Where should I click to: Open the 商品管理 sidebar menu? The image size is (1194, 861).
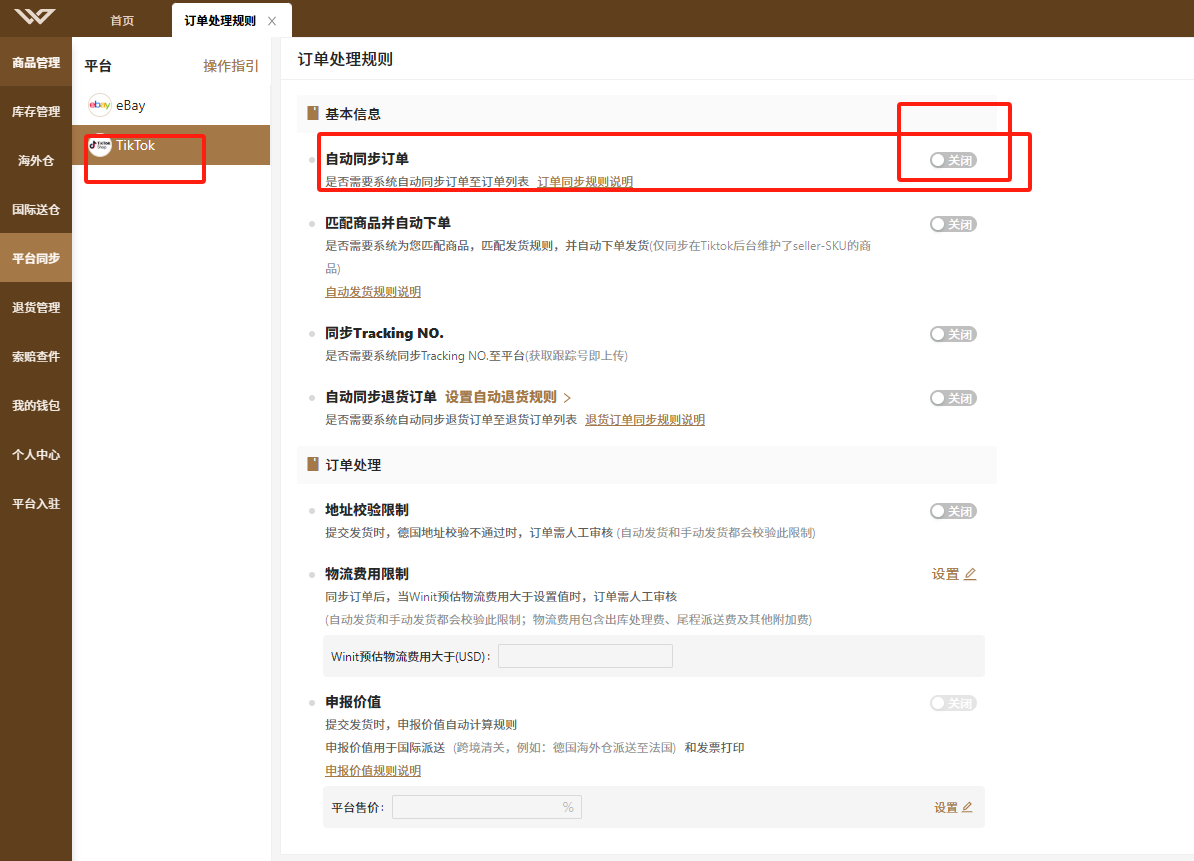[x=36, y=62]
